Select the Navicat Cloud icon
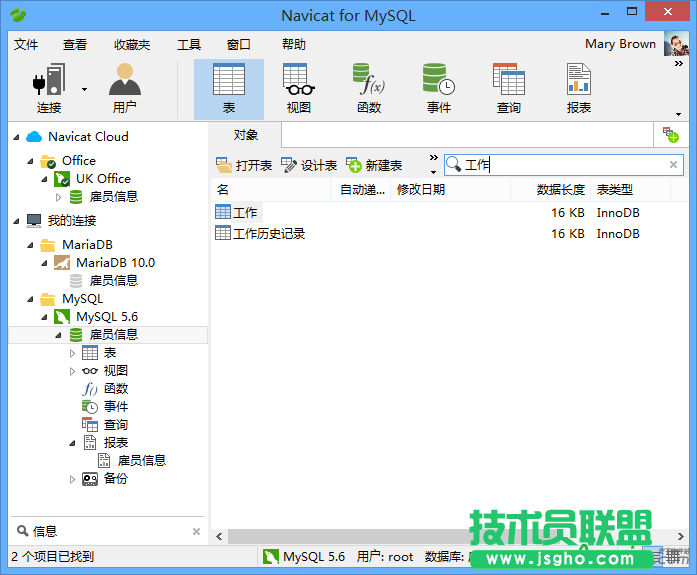 point(34,136)
